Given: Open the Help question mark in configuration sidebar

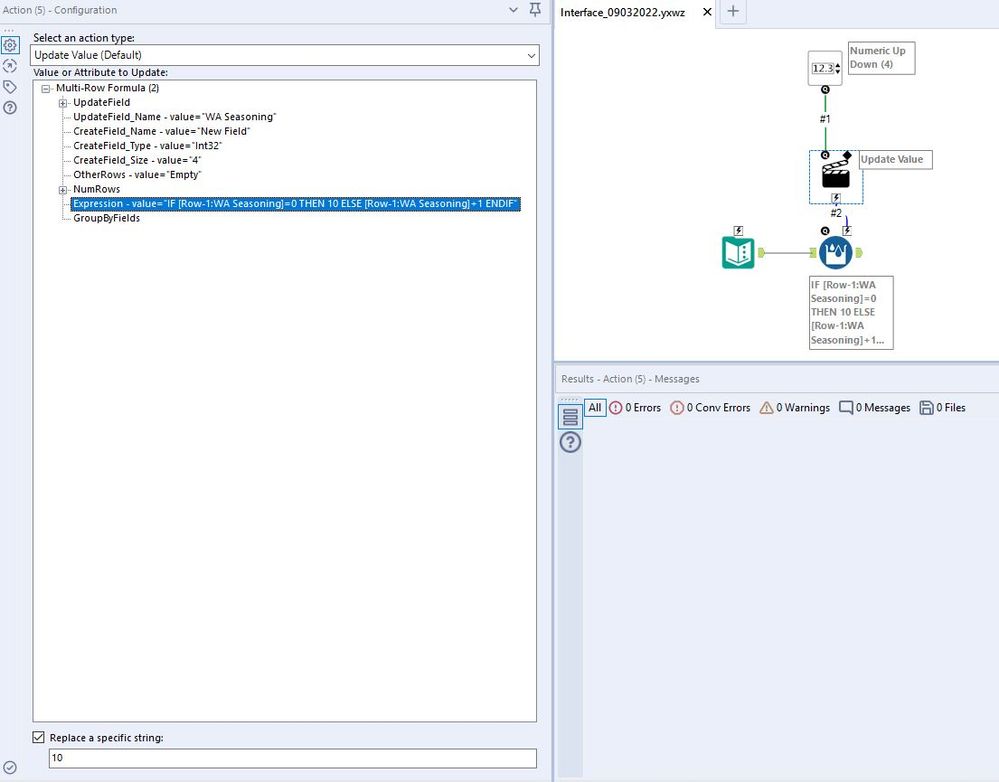Looking at the screenshot, I should (x=10, y=108).
